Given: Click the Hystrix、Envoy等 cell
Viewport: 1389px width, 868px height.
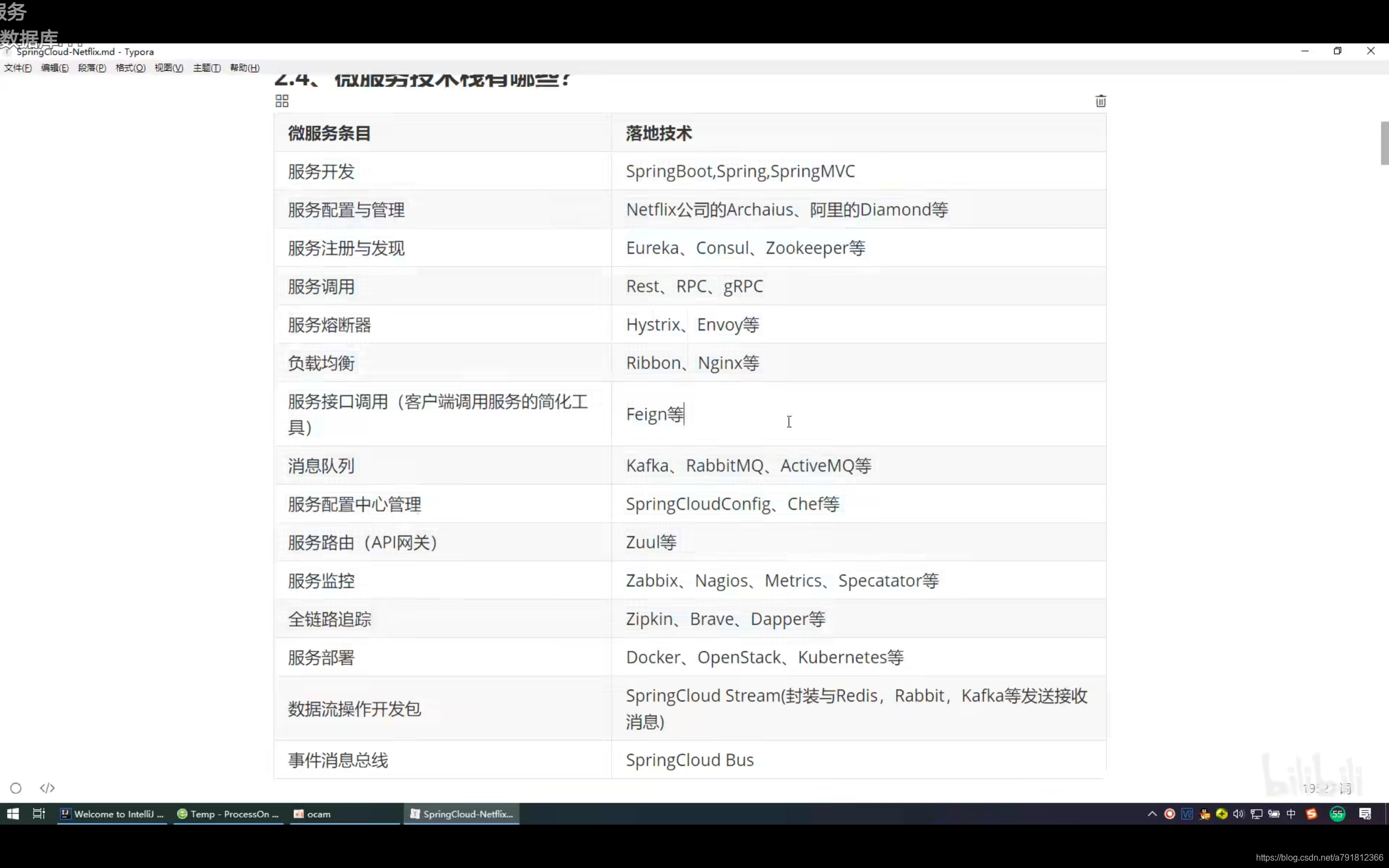Looking at the screenshot, I should 859,324.
